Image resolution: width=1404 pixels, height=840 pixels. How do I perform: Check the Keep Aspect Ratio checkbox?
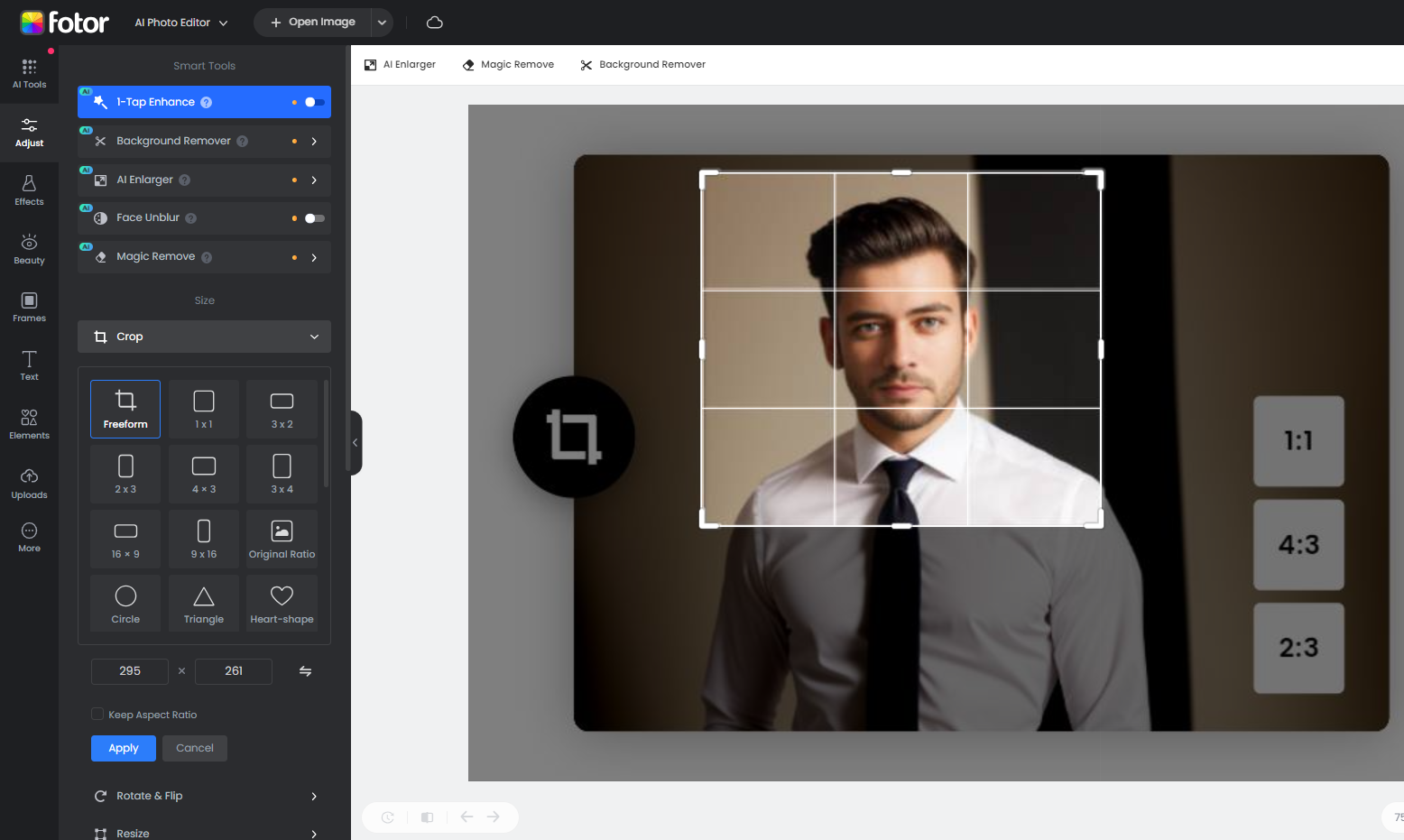(x=97, y=715)
